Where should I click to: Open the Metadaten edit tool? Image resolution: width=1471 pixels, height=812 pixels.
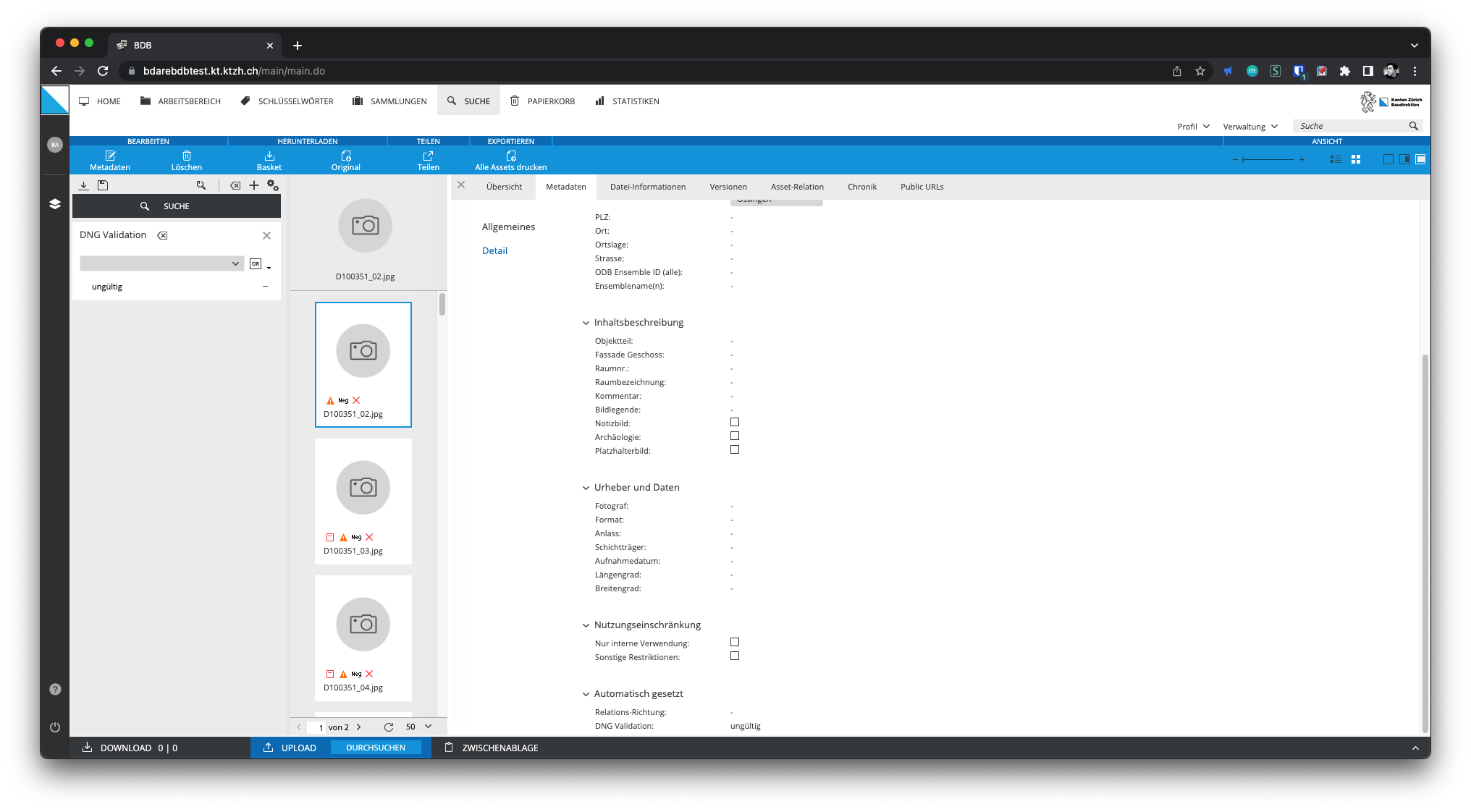110,161
